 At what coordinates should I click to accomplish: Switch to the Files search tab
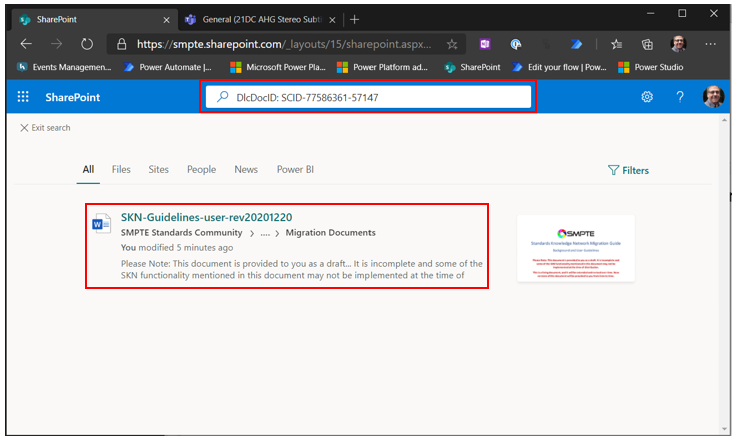click(121, 170)
